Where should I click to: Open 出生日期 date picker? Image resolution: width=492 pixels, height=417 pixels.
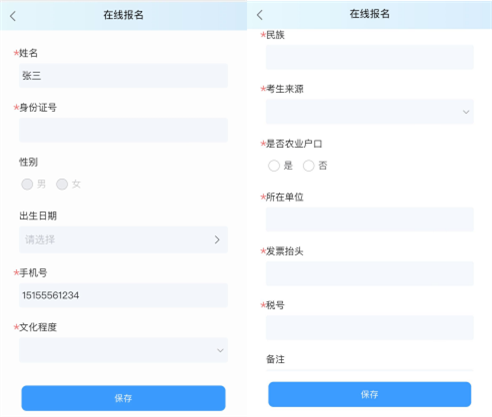coord(123,239)
